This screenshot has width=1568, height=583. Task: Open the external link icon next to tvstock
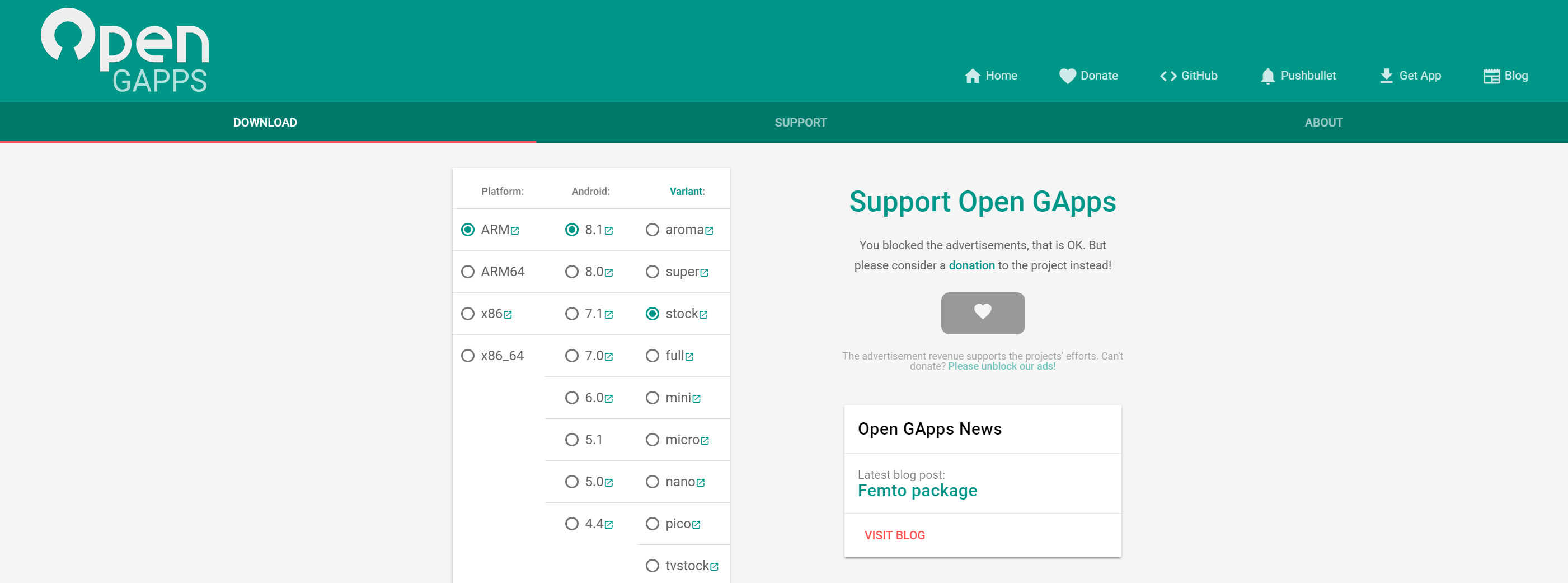(x=715, y=567)
